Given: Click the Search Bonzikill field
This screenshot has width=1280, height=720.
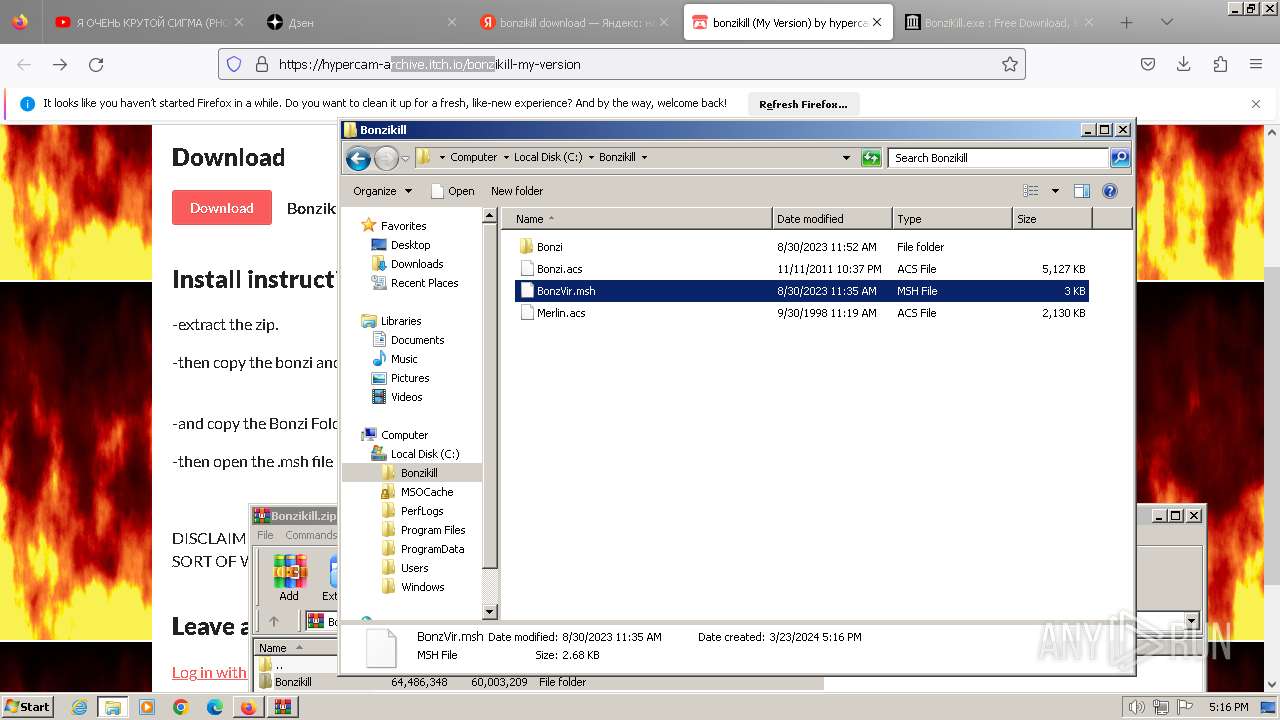Looking at the screenshot, I should coord(998,158).
